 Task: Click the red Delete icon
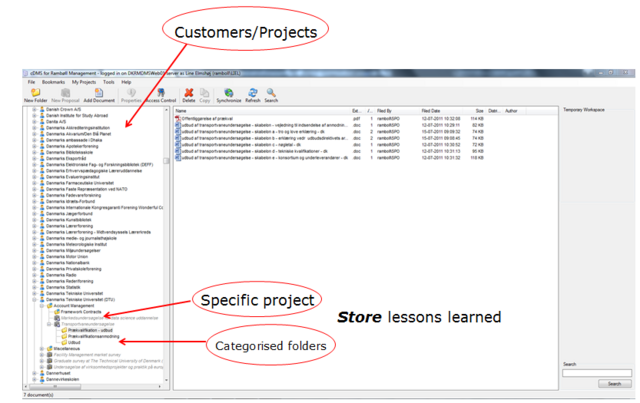pyautogui.click(x=189, y=93)
